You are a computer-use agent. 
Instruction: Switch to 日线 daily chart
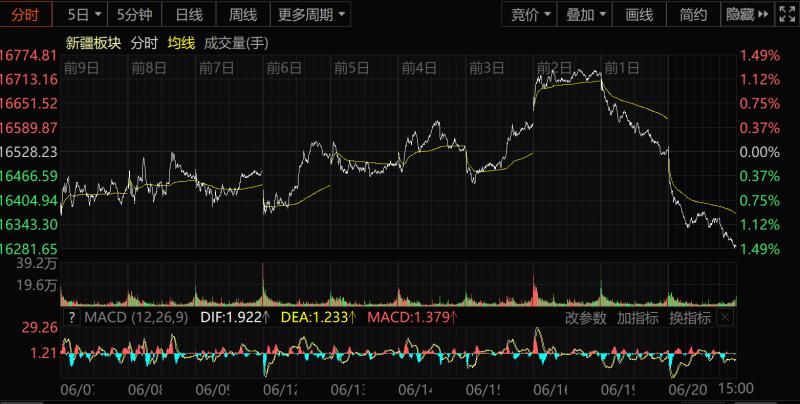pos(189,15)
